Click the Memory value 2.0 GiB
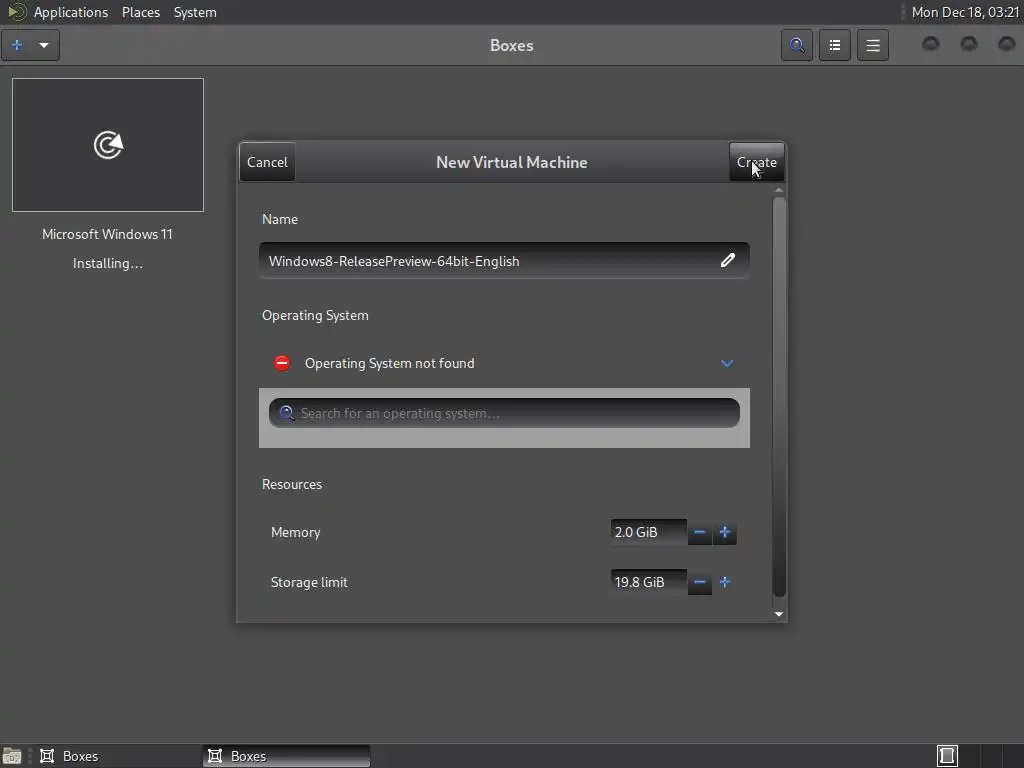This screenshot has width=1024, height=768. coord(648,532)
